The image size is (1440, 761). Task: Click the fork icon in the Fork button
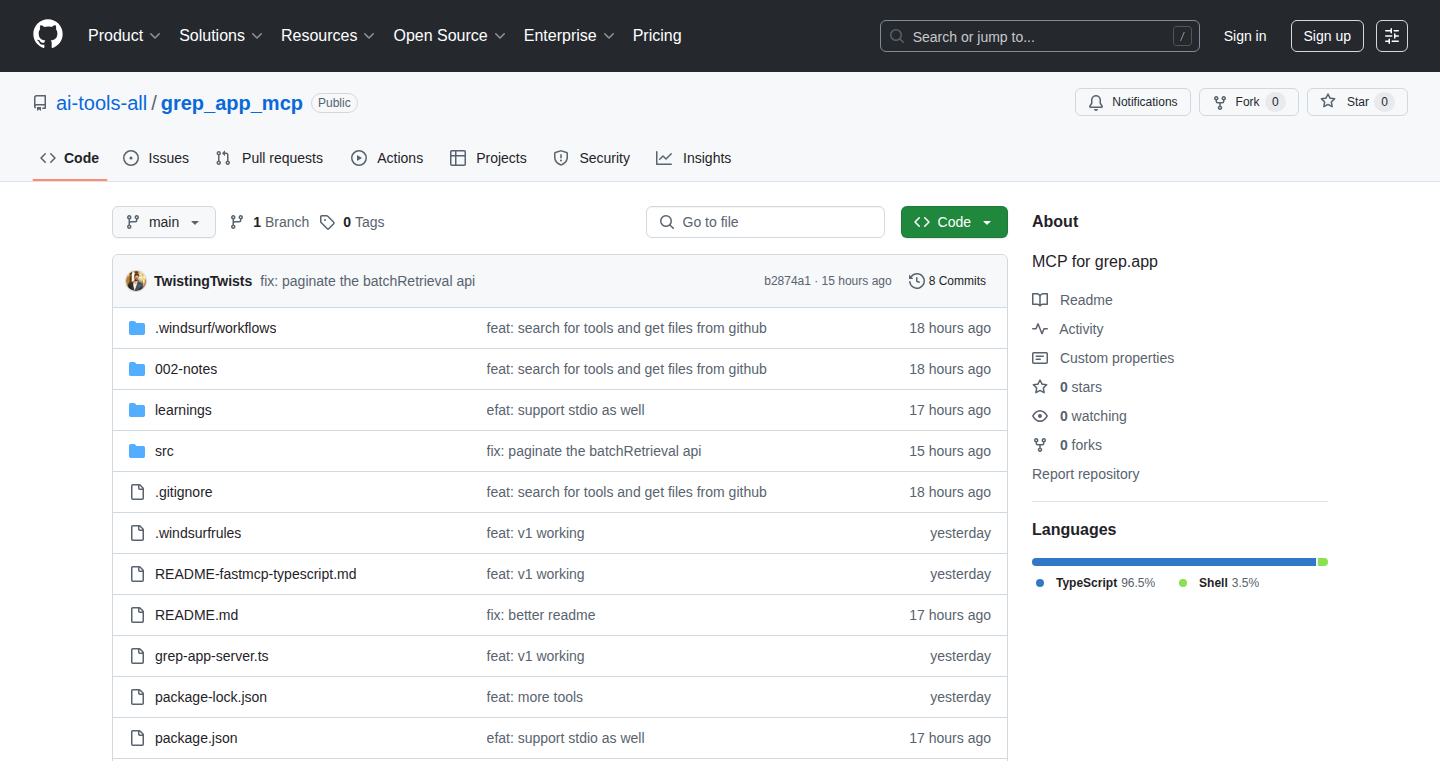click(x=1219, y=102)
